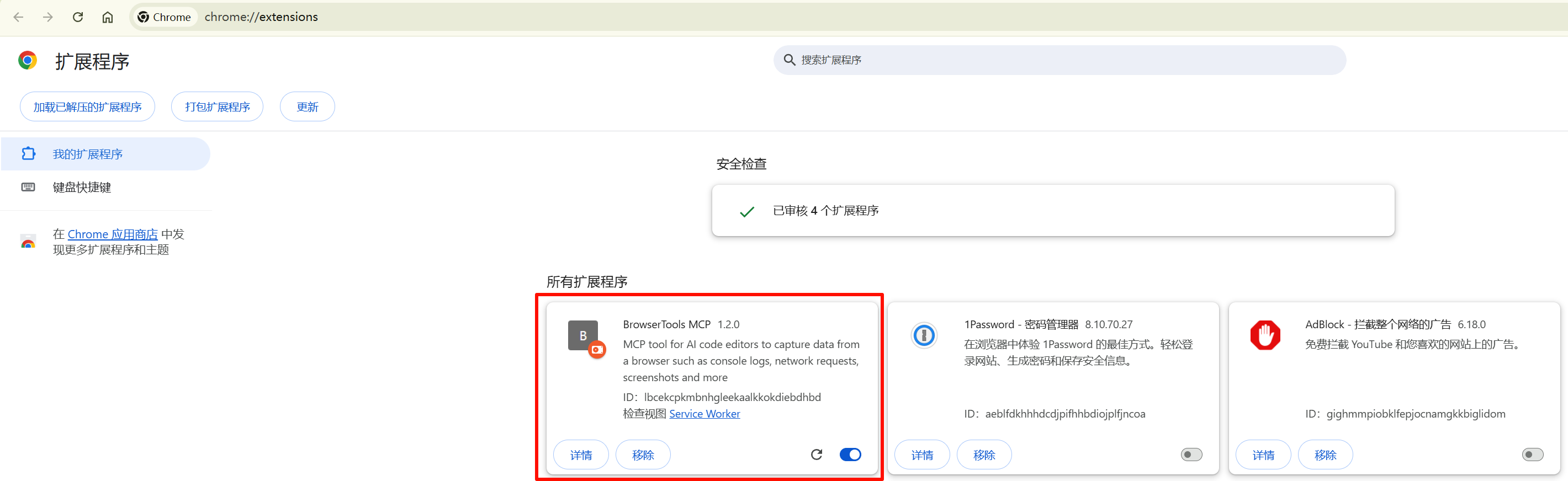Click the 打包扩展程序 button
Screen dimensions: 1568x481
(x=218, y=107)
